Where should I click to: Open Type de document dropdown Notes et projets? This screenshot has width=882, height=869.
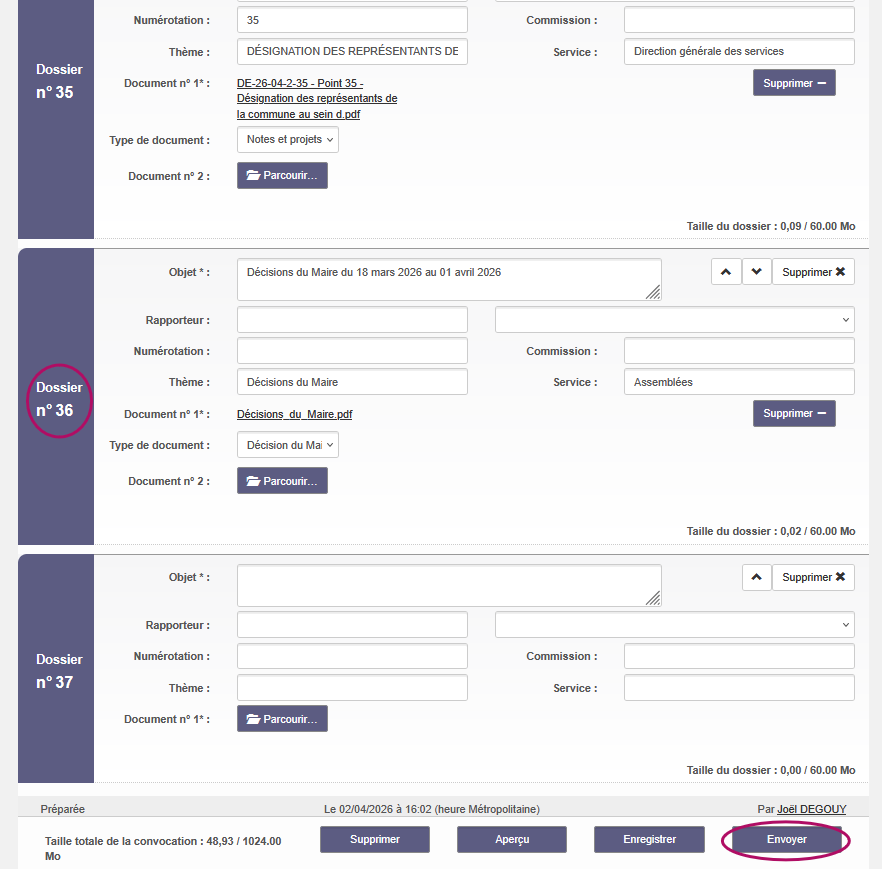click(x=288, y=139)
